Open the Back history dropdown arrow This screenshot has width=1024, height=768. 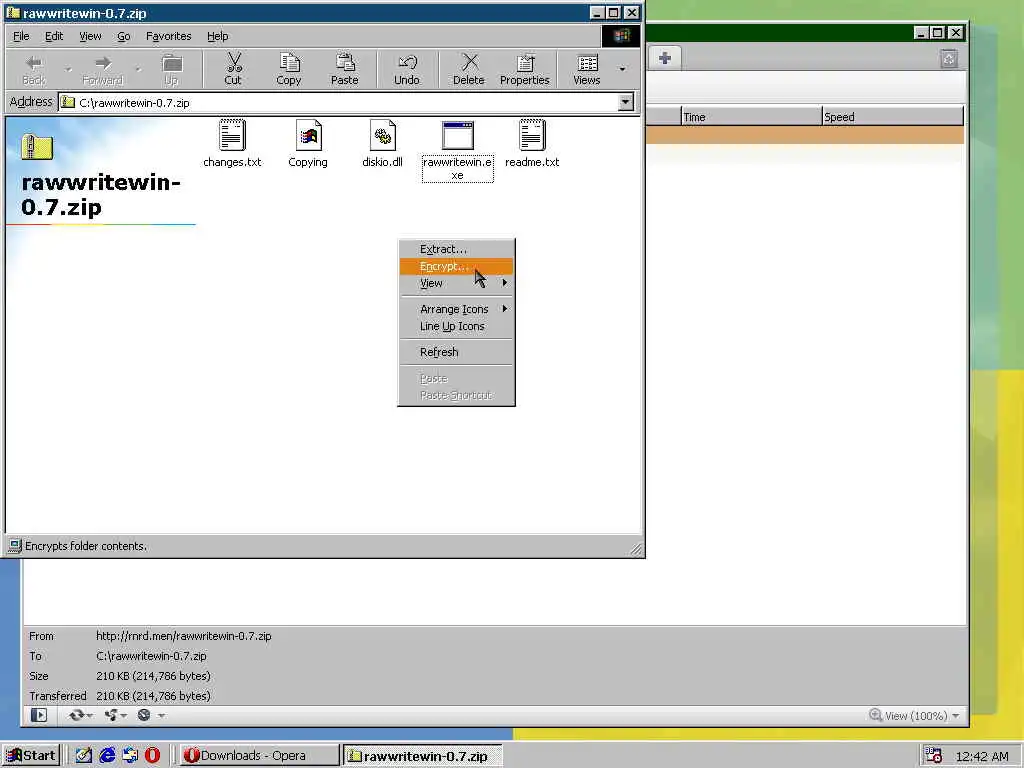pos(68,69)
